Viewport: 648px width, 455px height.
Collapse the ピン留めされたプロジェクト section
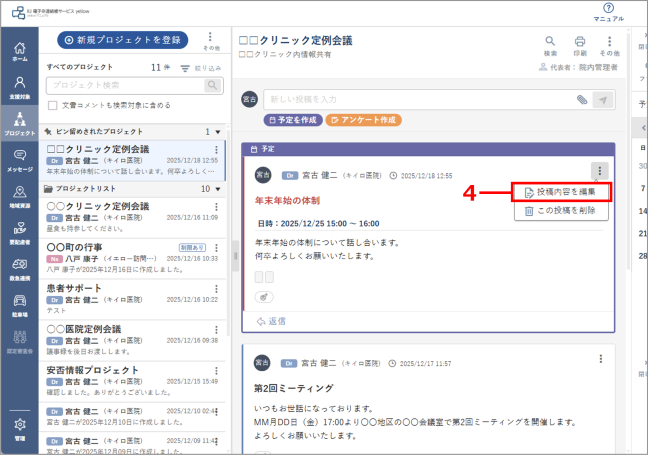point(218,132)
